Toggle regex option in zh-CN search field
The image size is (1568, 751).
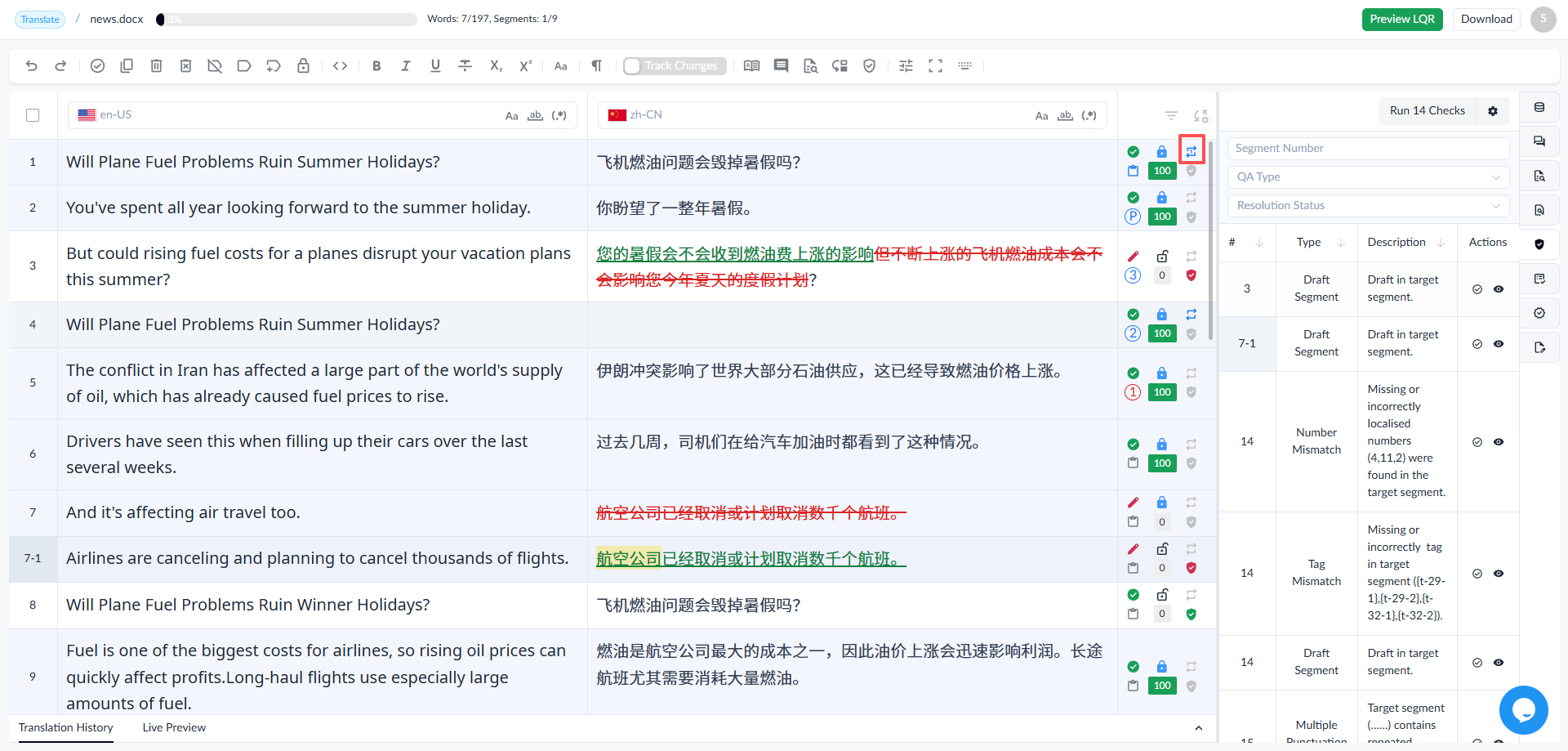click(x=1089, y=115)
